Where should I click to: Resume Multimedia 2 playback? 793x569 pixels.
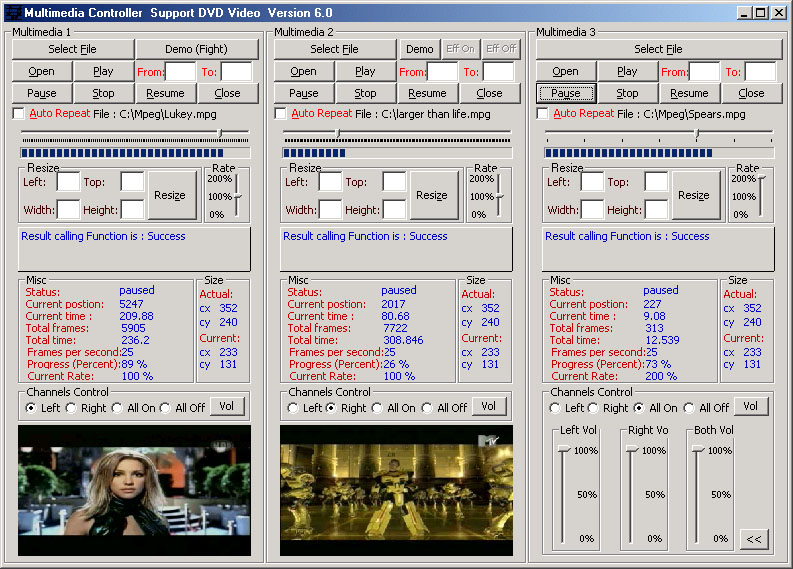[427, 93]
